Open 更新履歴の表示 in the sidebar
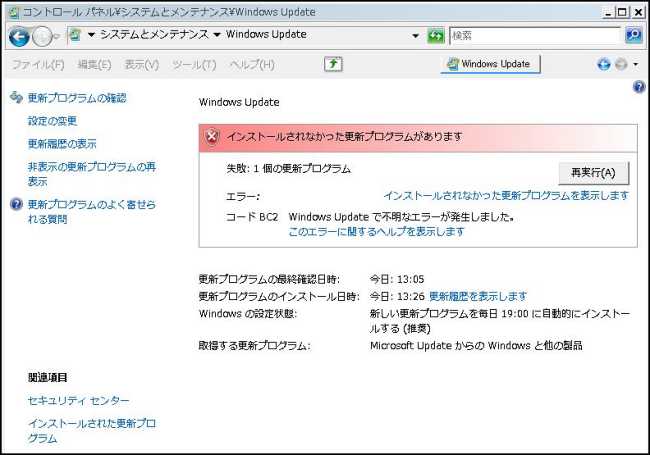This screenshot has width=650, height=455. [62, 144]
